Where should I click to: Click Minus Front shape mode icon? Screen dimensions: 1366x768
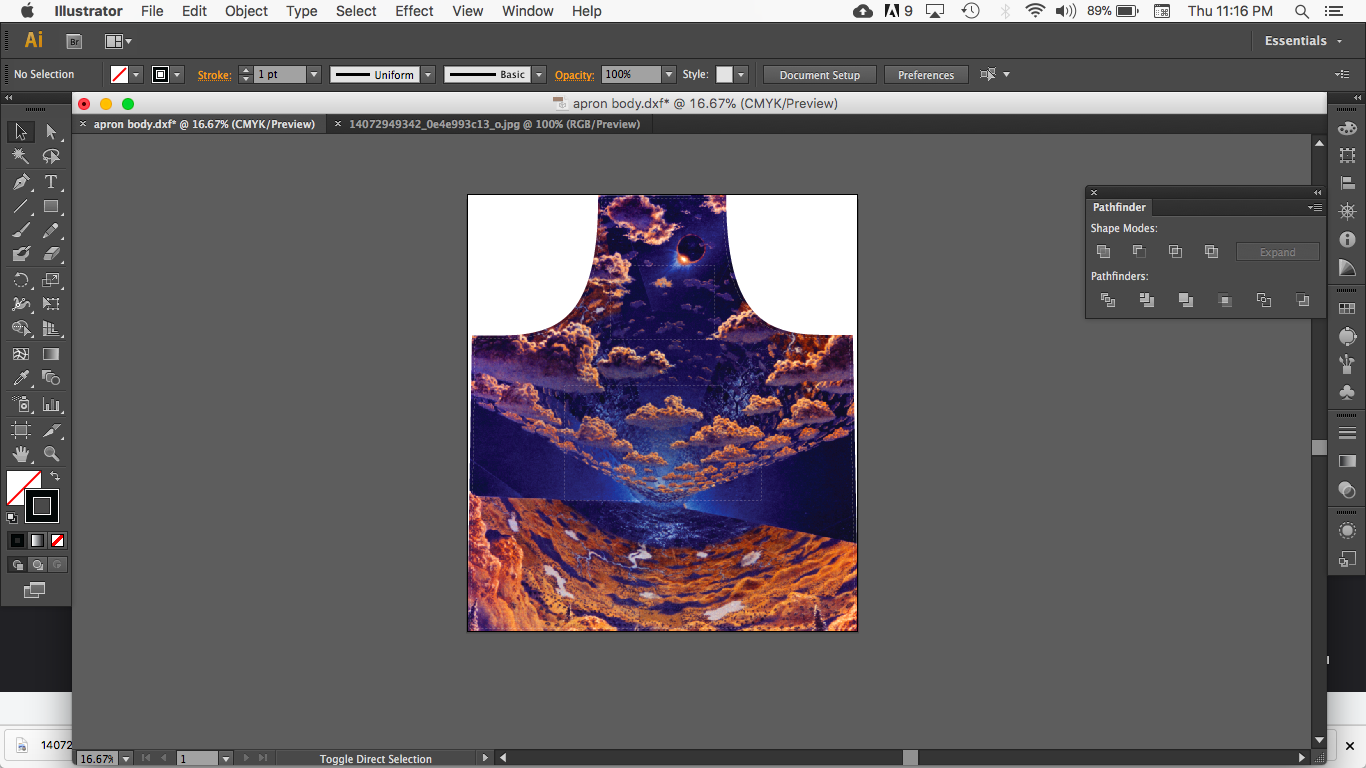pos(1139,252)
